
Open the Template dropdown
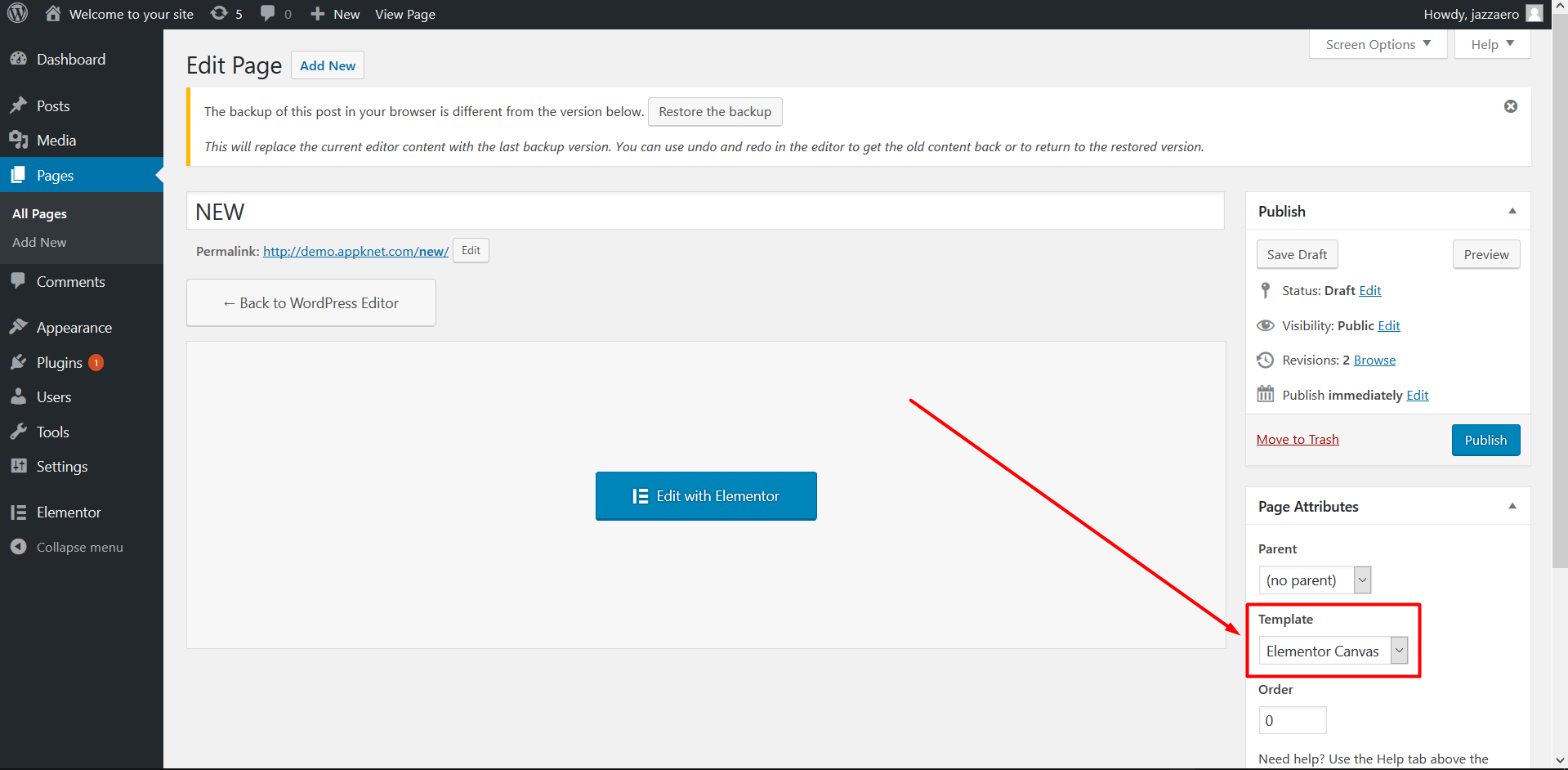[x=1333, y=651]
